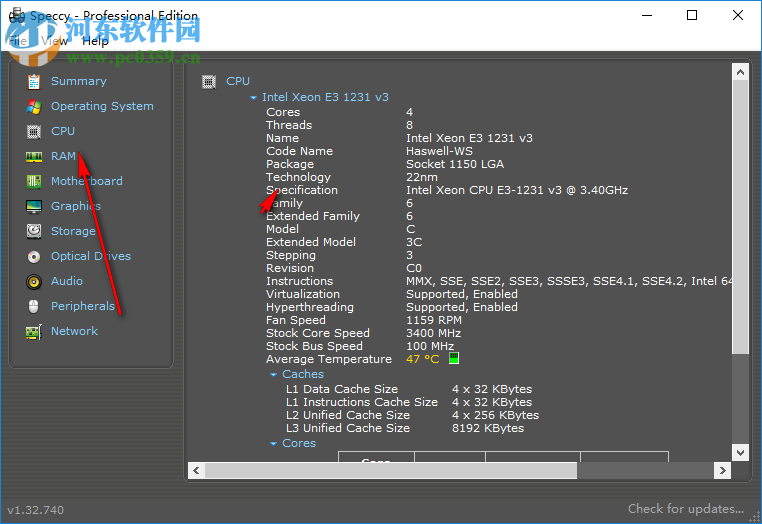Open the Peripherals section
This screenshot has width=762, height=524.
[x=83, y=306]
